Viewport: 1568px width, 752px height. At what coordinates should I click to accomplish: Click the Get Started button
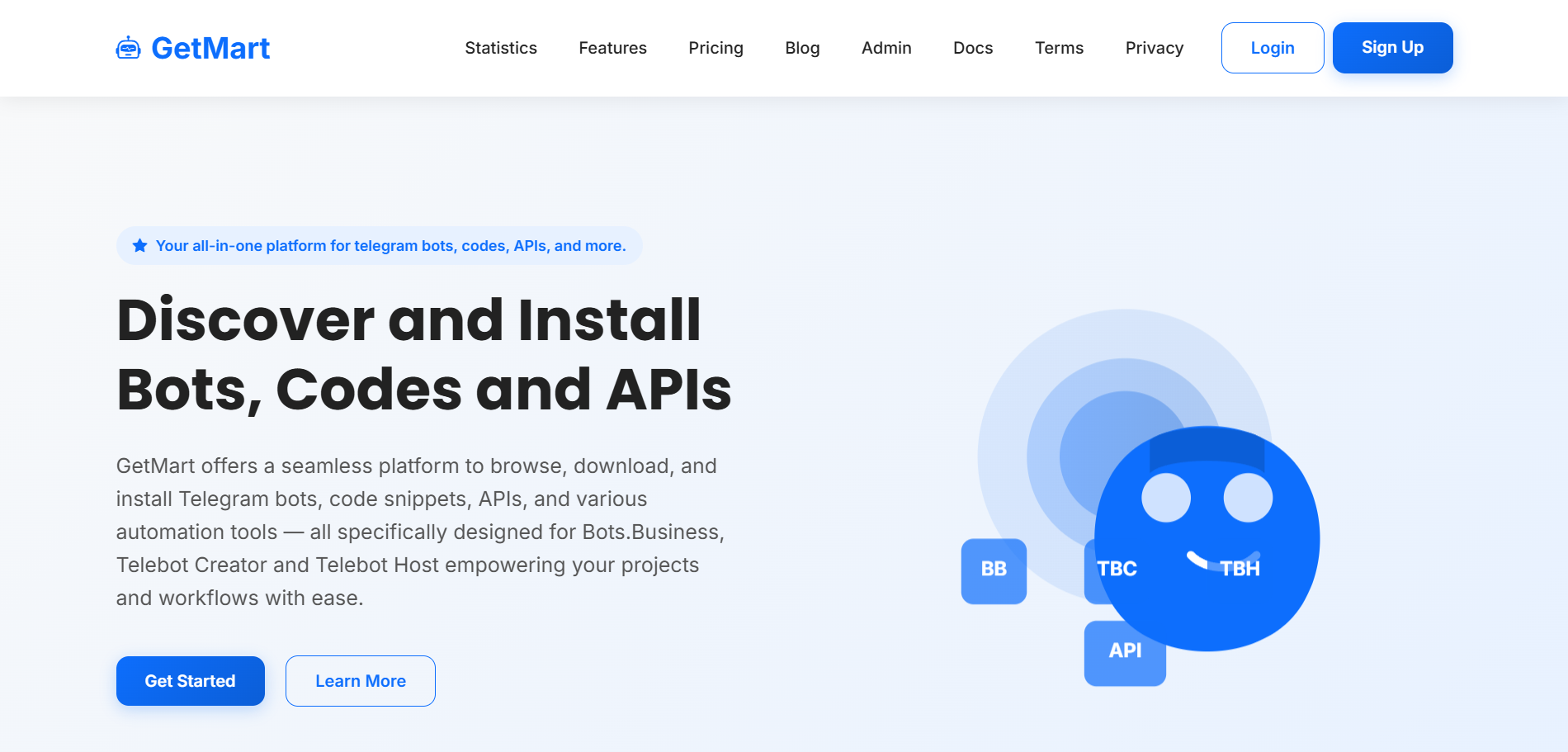pyautogui.click(x=191, y=681)
